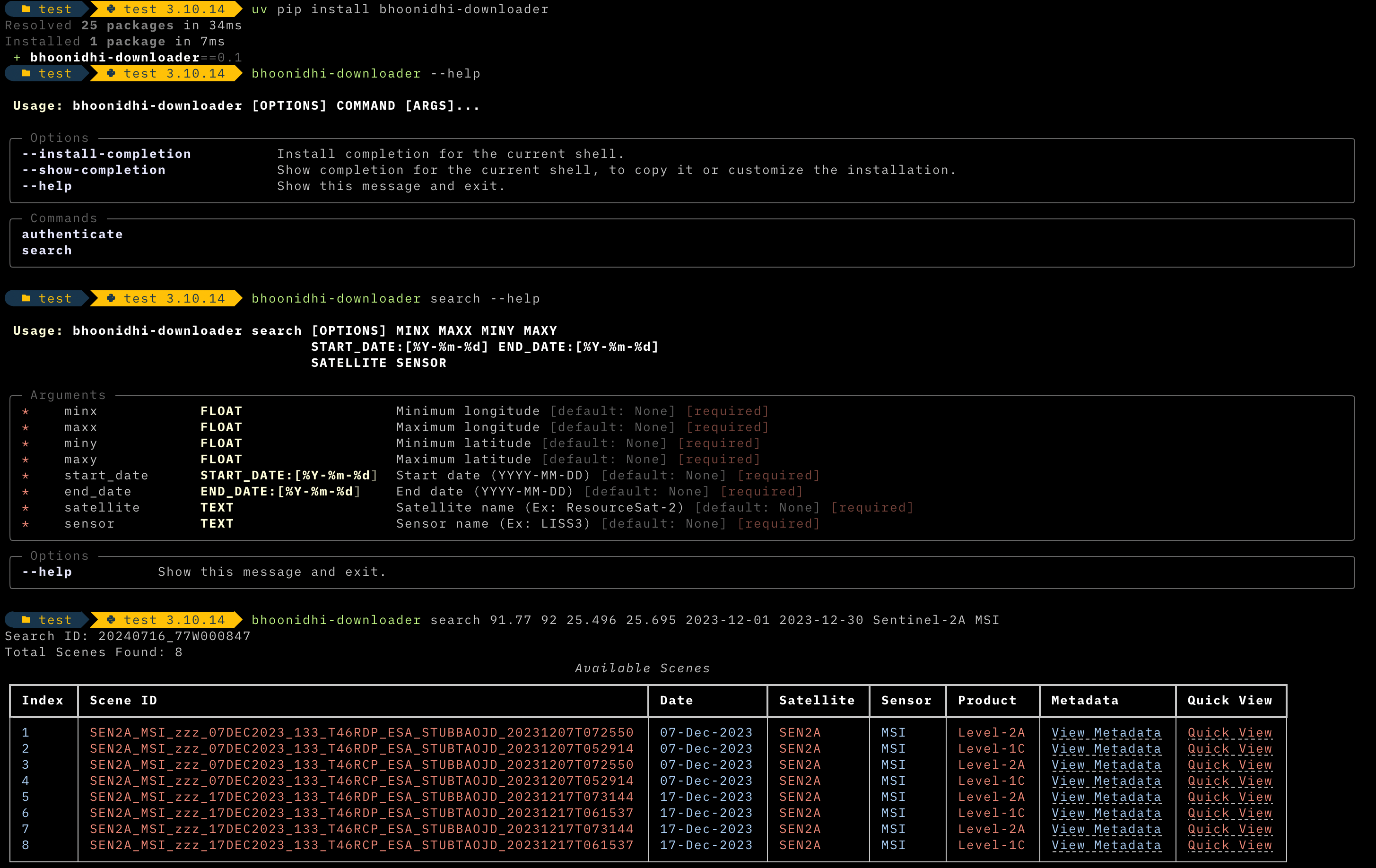Click the View Metadata link in row 1
1376x868 pixels.
(x=1106, y=733)
